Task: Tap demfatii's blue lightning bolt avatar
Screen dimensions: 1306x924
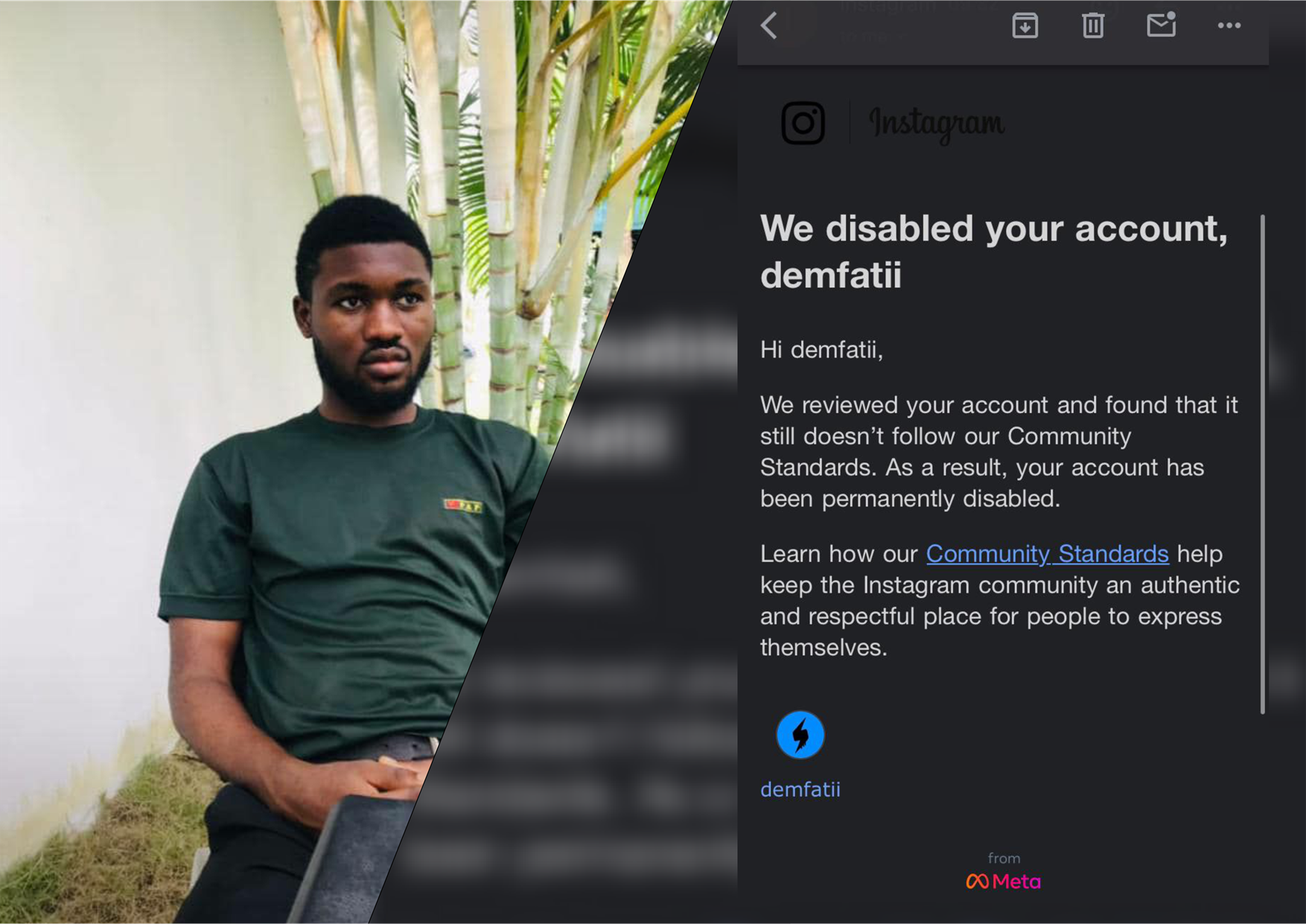Action: pos(800,736)
